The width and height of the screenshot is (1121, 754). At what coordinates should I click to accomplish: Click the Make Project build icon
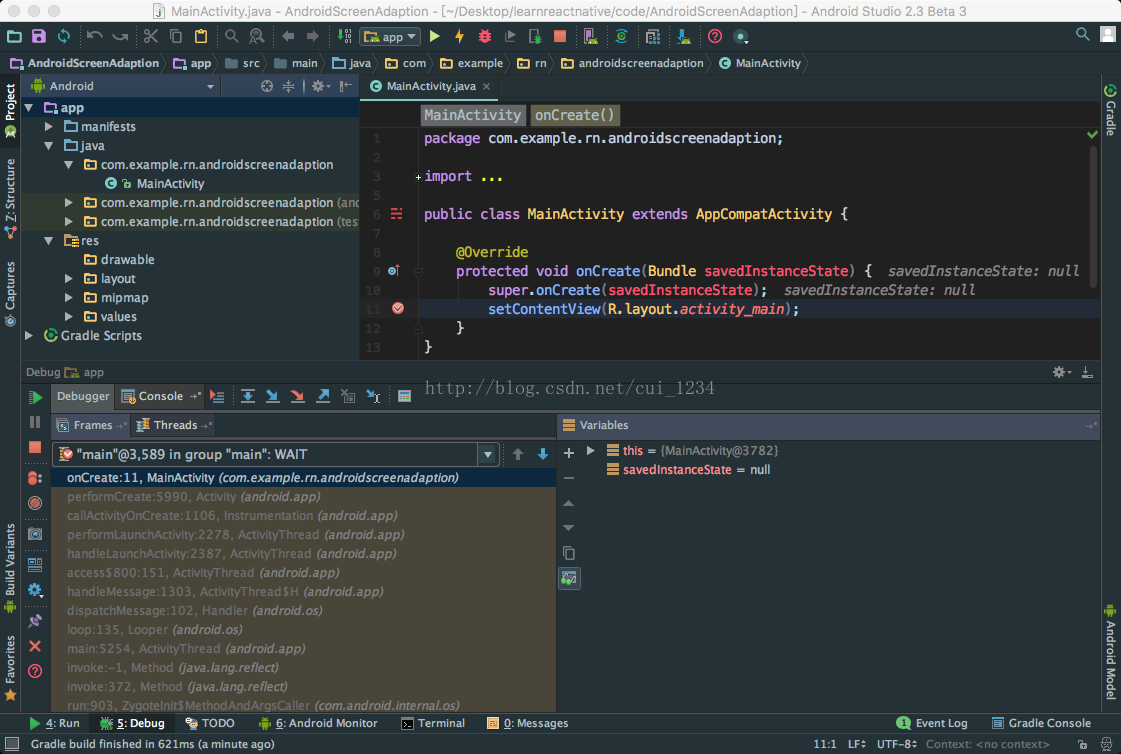pyautogui.click(x=344, y=36)
